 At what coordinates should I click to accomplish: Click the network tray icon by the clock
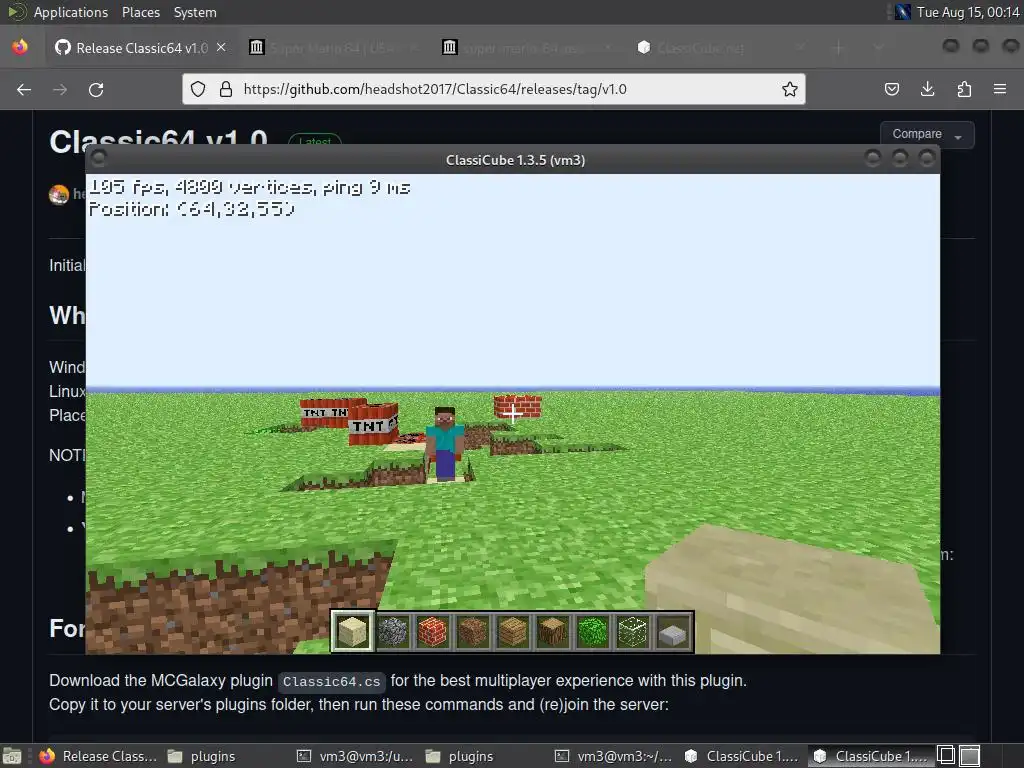pos(903,12)
